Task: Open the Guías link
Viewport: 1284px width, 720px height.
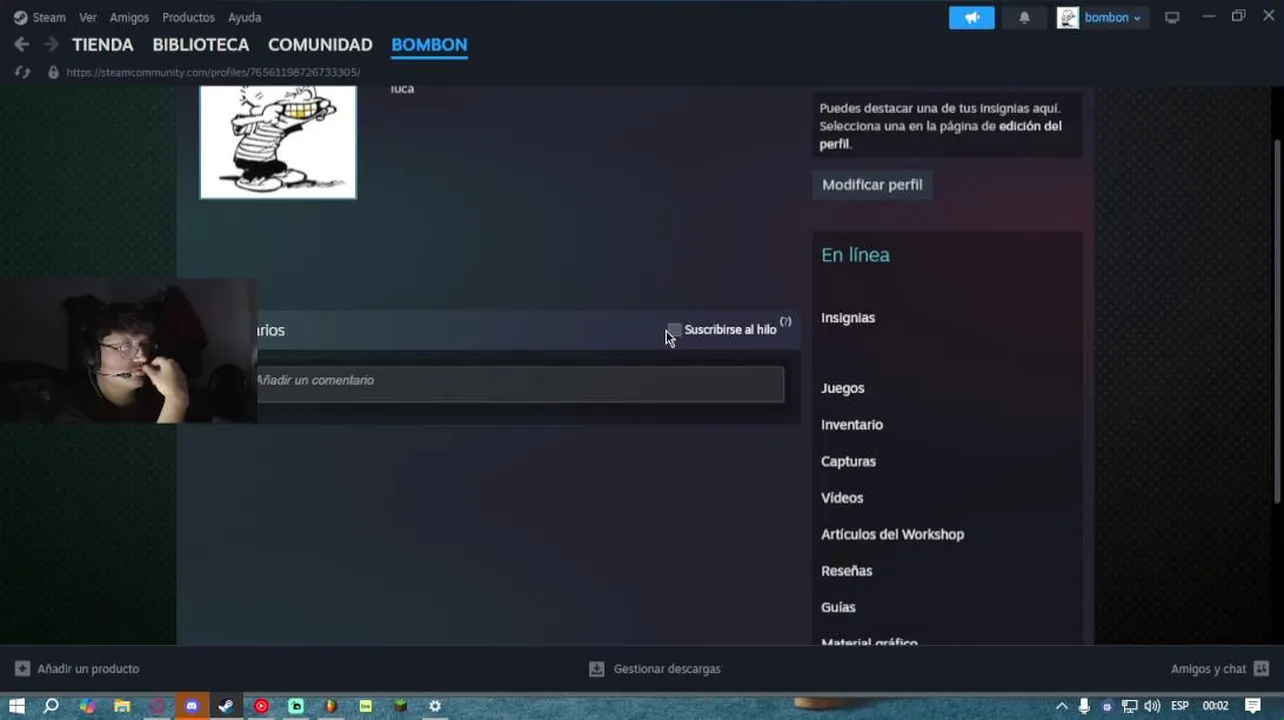Action: (838, 607)
